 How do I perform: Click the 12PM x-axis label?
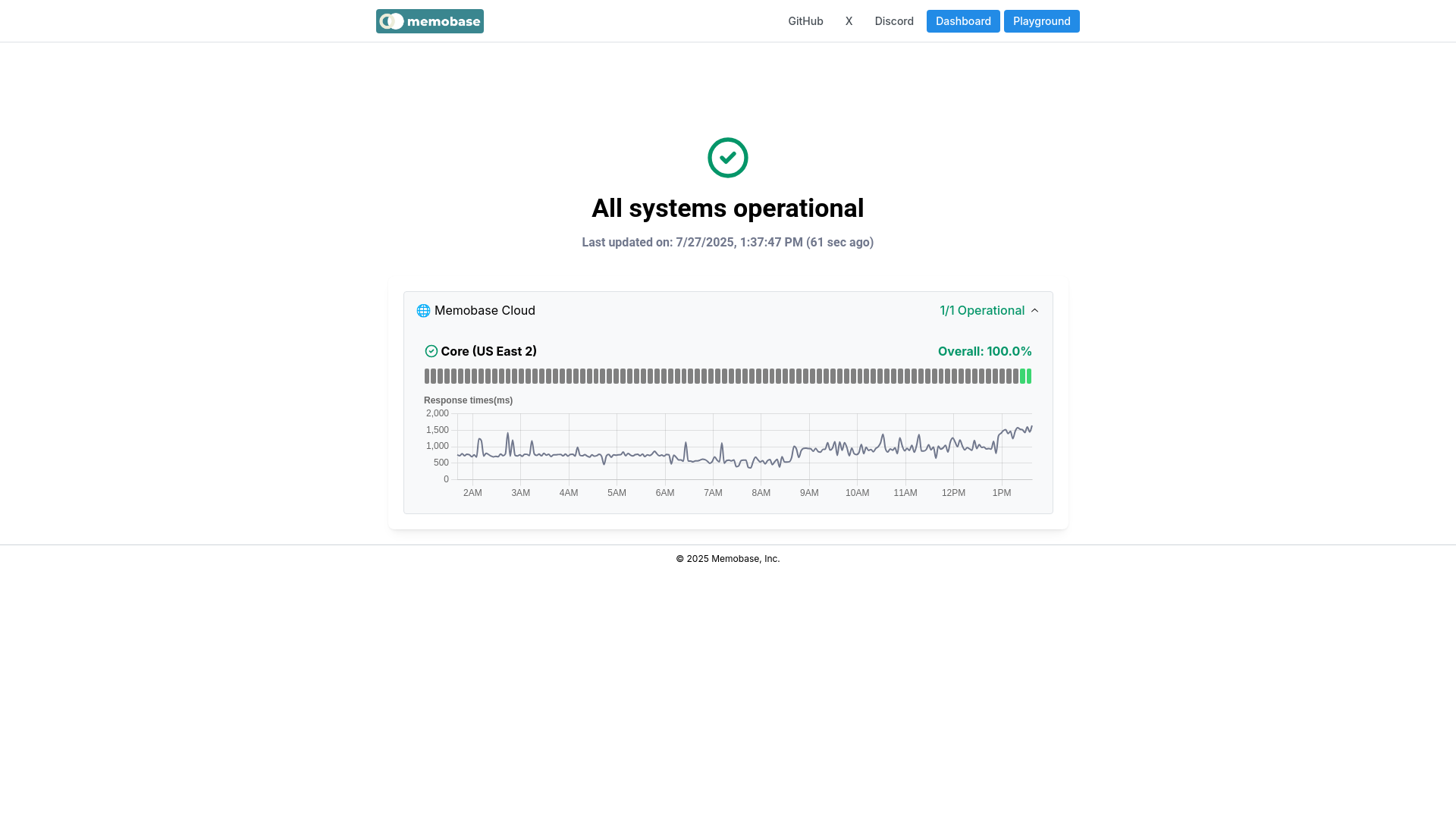[x=953, y=493]
